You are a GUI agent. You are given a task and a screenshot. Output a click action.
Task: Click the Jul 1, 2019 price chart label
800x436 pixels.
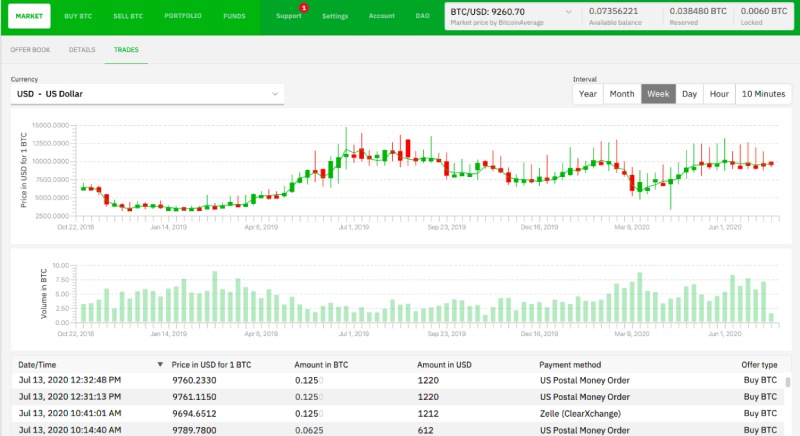coord(354,227)
